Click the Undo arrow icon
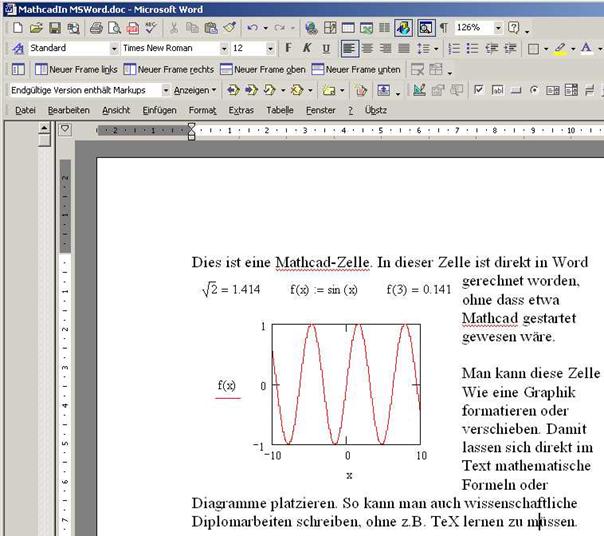This screenshot has height=536, width=604. tap(252, 28)
